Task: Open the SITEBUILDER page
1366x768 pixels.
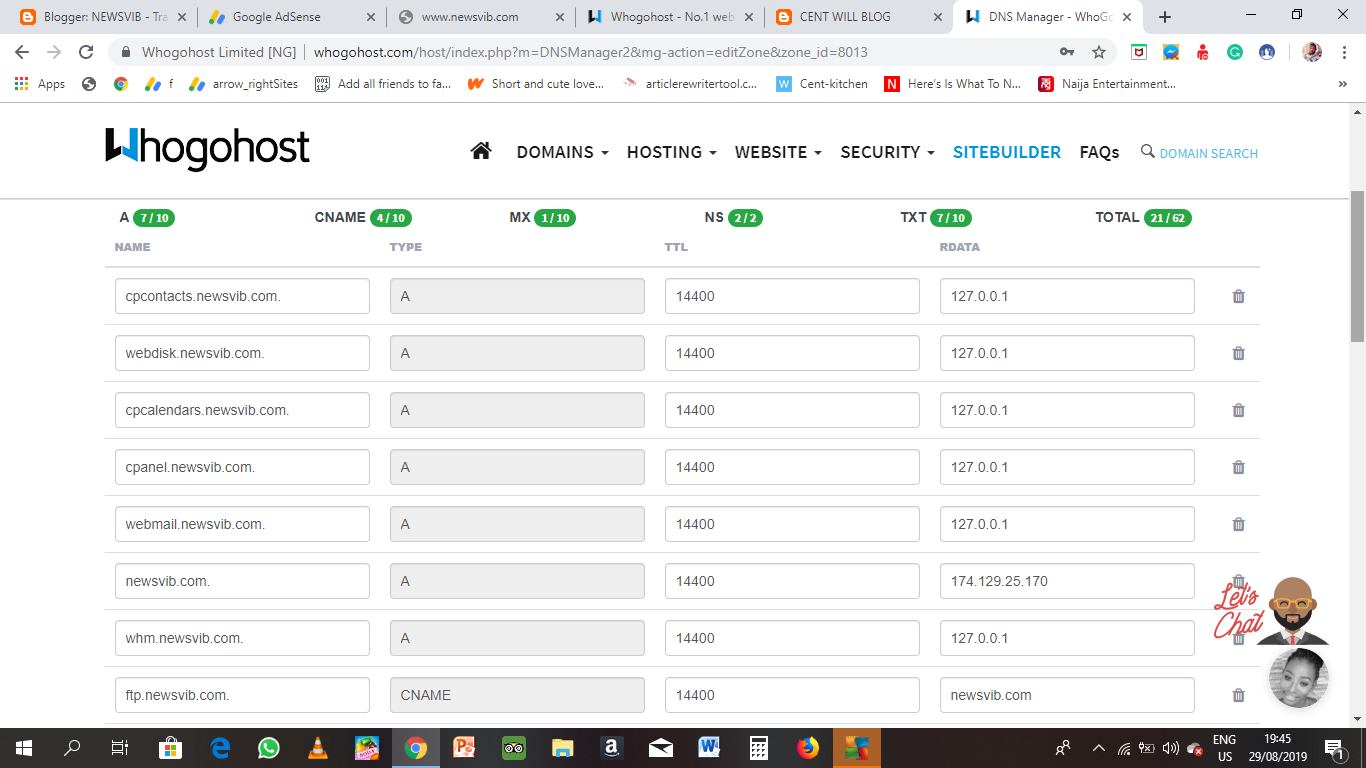Action: pos(1007,152)
